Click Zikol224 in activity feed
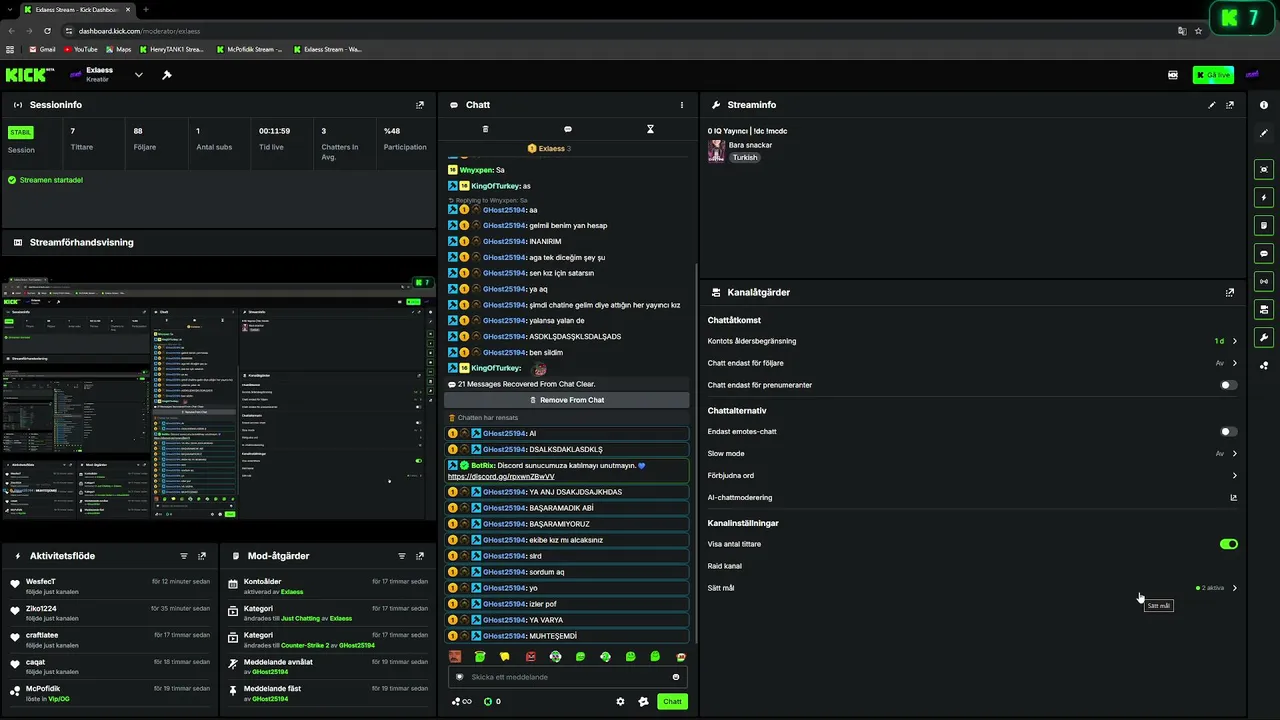Screen dimensions: 1280x720 click(40, 608)
